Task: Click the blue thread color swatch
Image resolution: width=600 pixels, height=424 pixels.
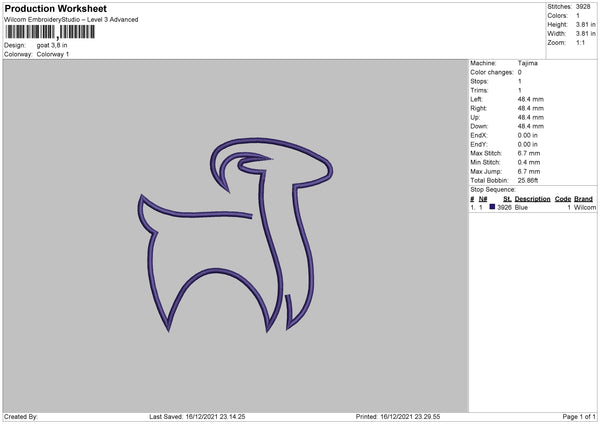Action: 492,207
